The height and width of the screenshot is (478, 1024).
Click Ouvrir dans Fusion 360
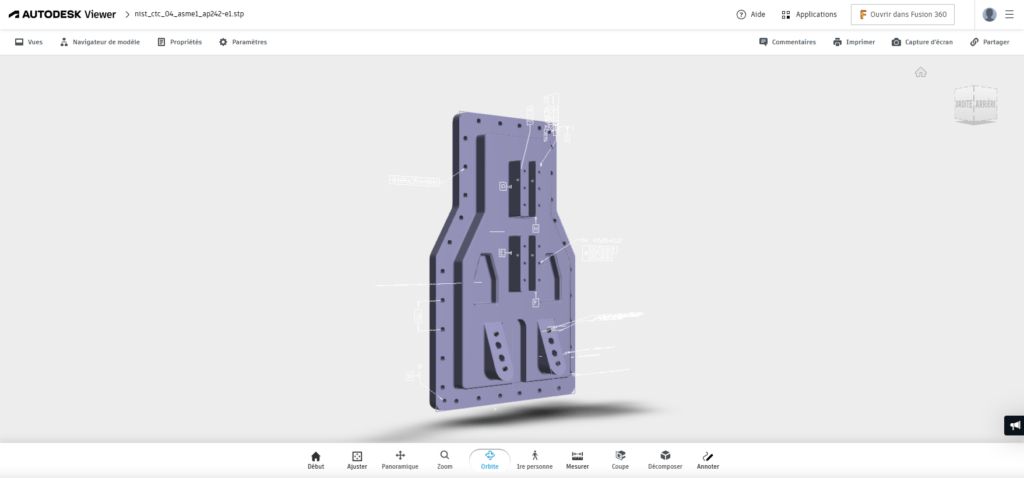click(903, 14)
